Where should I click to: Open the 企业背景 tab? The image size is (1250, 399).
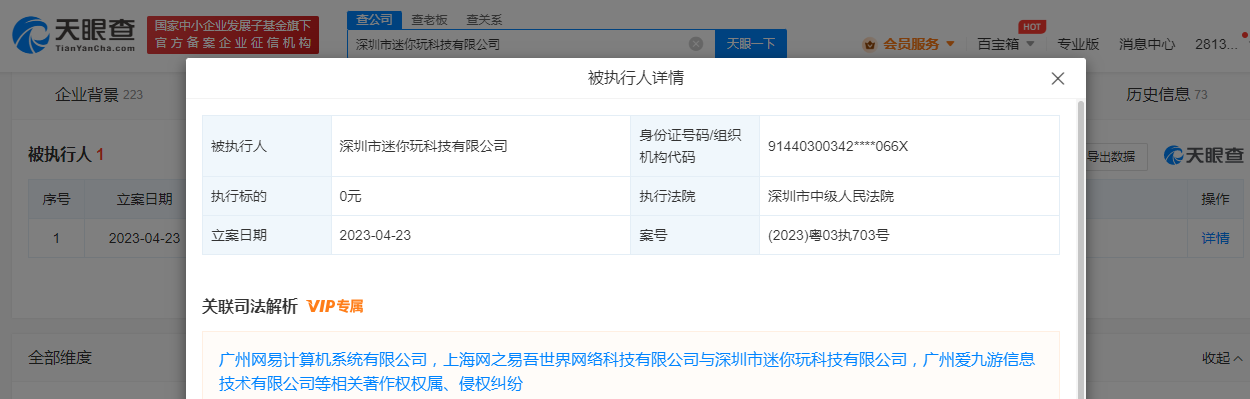click(99, 95)
